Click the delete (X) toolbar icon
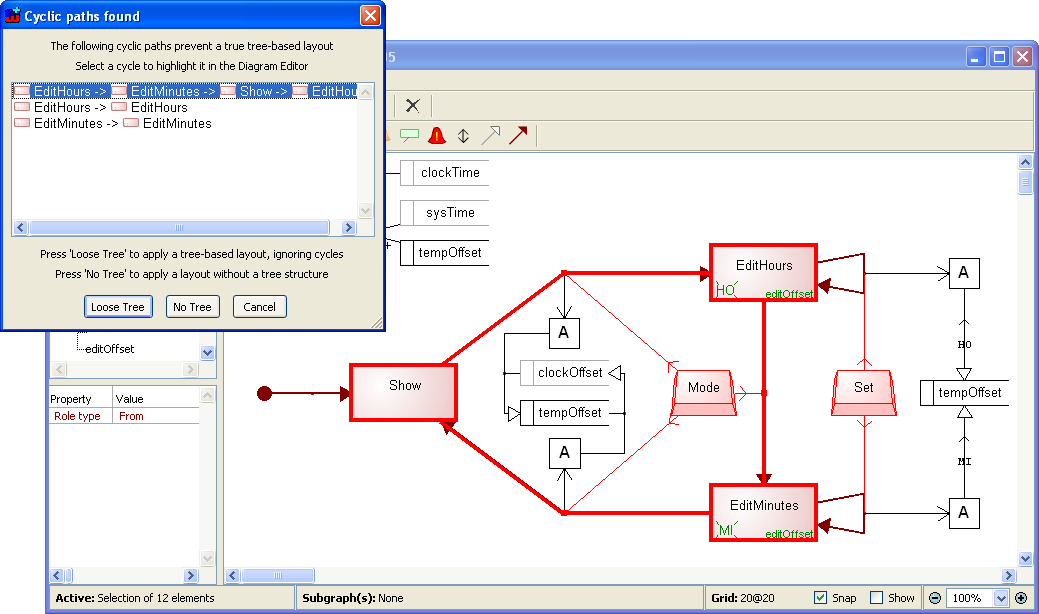 [412, 106]
